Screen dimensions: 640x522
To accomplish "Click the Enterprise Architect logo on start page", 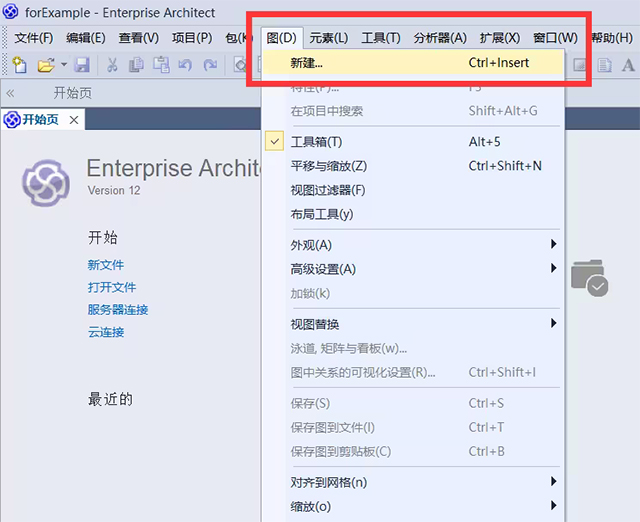I will (x=46, y=182).
